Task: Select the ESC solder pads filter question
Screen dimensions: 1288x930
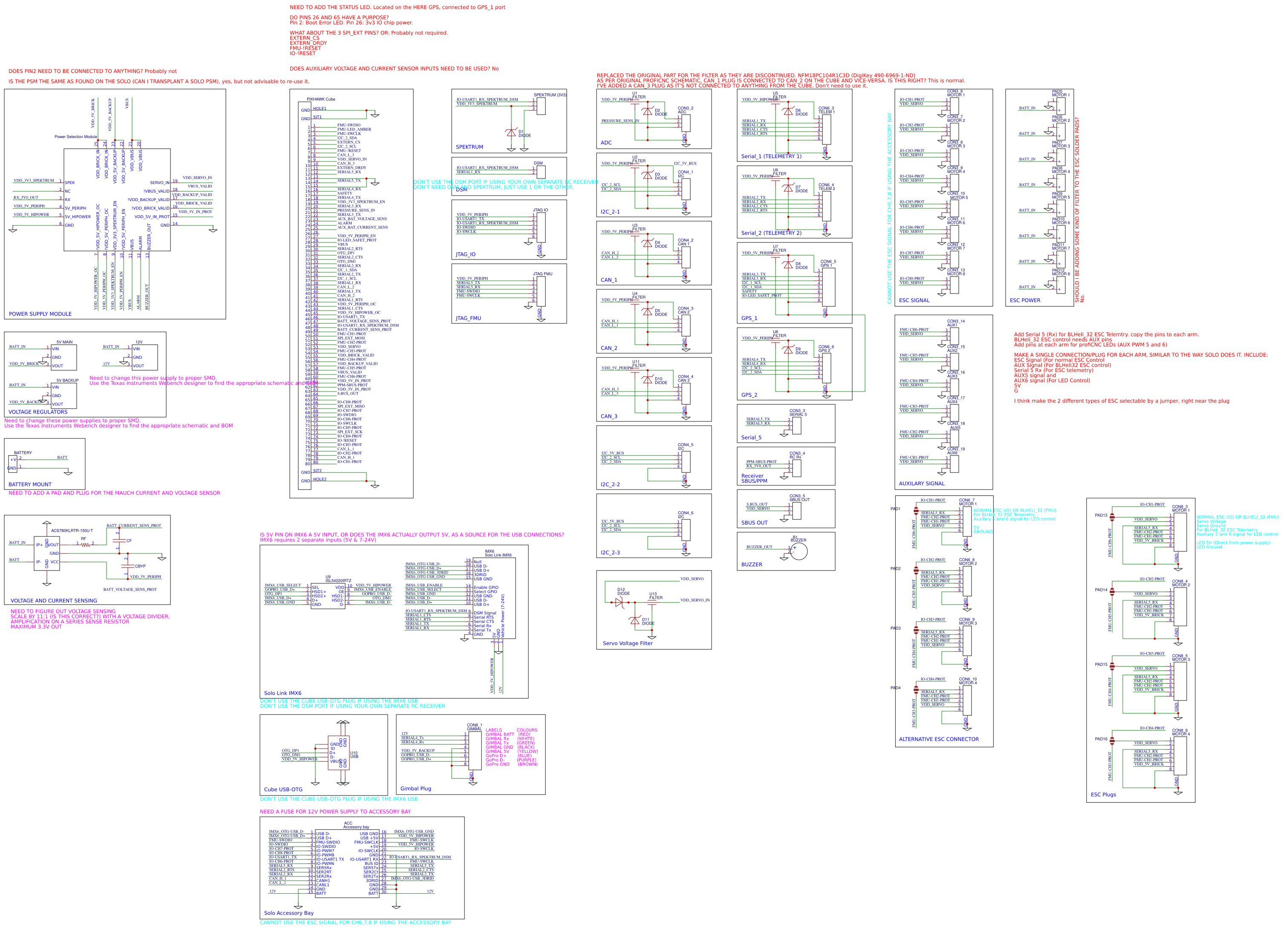Action: click(1079, 210)
